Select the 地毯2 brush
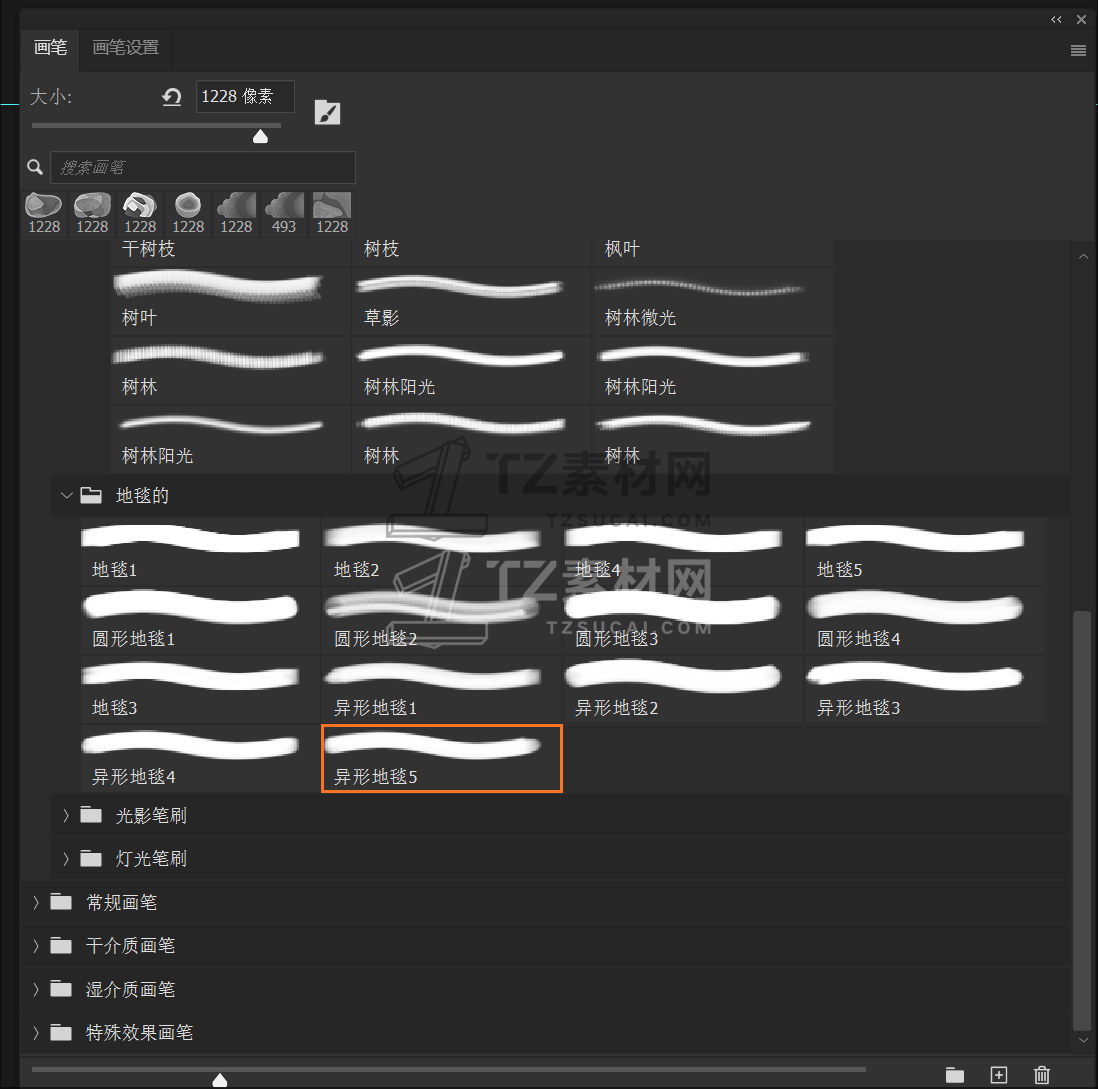Screen dimensions: 1098x1089 click(442, 552)
